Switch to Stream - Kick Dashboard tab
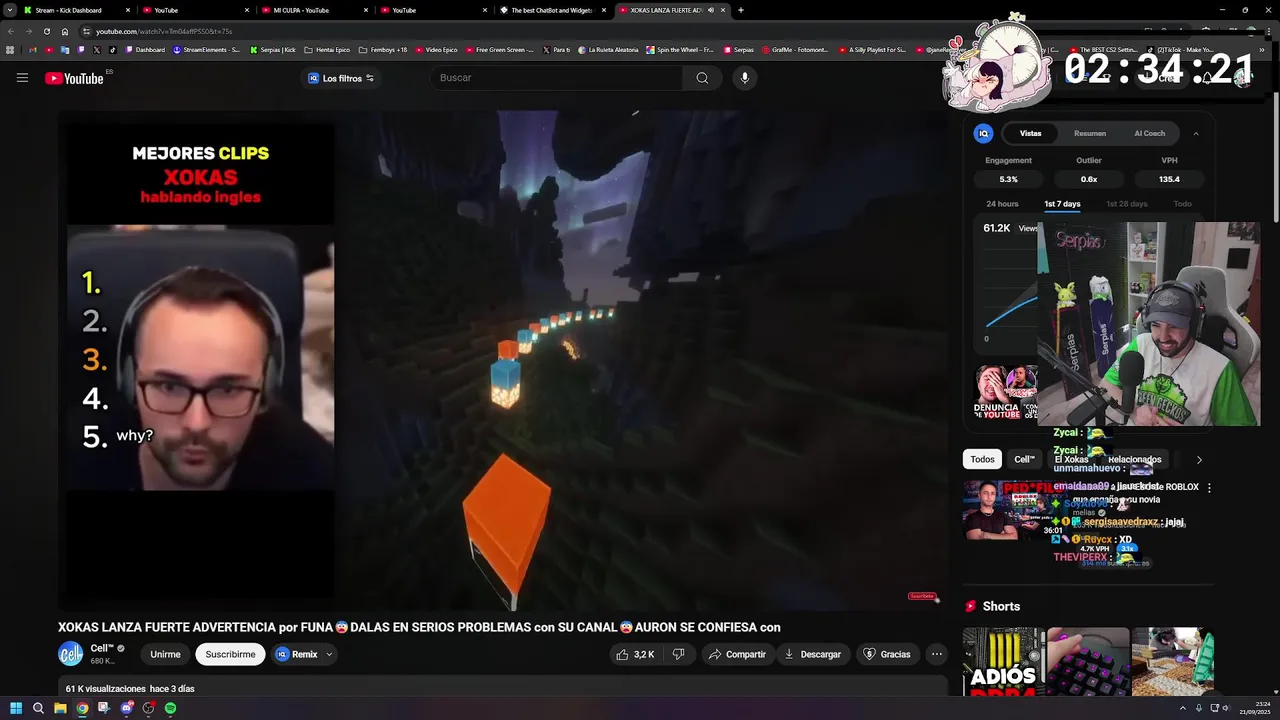Screen dimensions: 1280x720 click(x=68, y=10)
